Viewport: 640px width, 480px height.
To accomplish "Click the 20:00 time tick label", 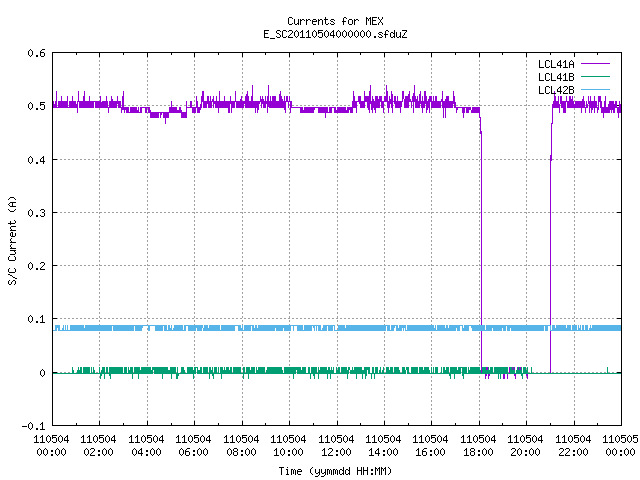I will (x=525, y=452).
